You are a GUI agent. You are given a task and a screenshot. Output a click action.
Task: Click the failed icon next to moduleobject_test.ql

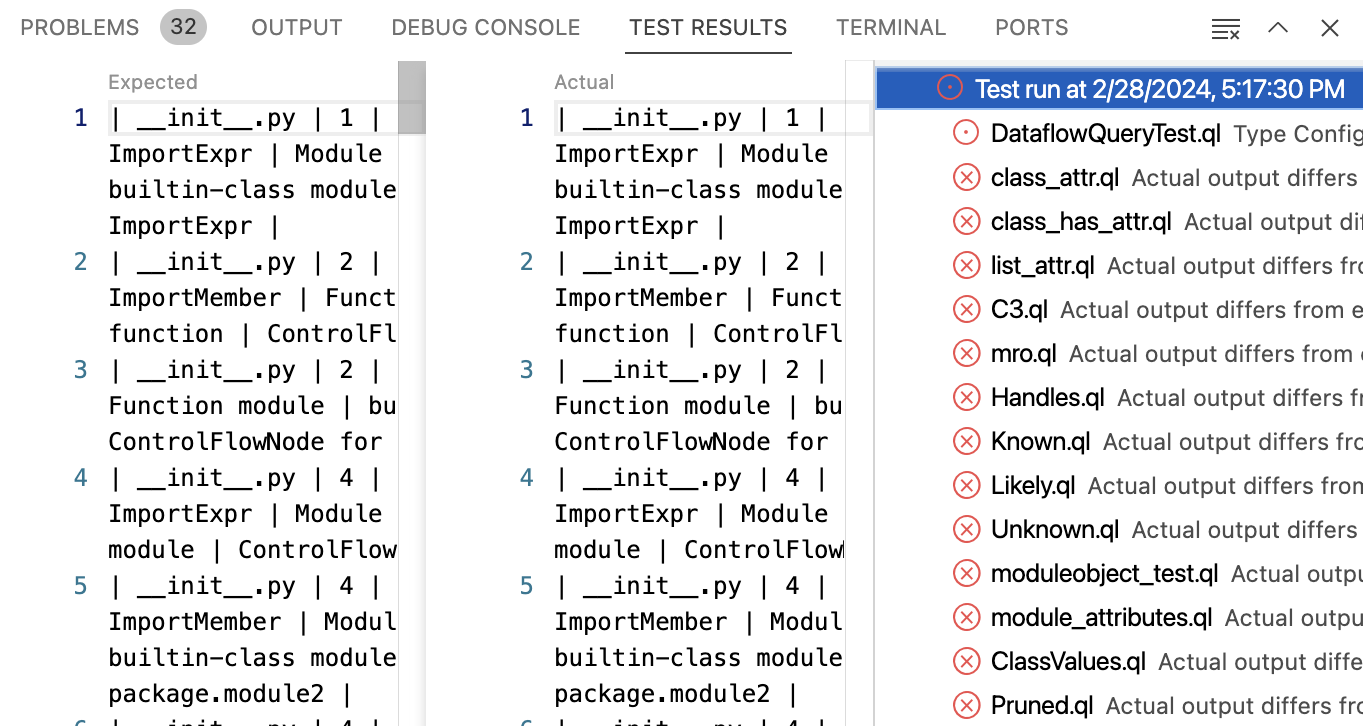pyautogui.click(x=966, y=573)
